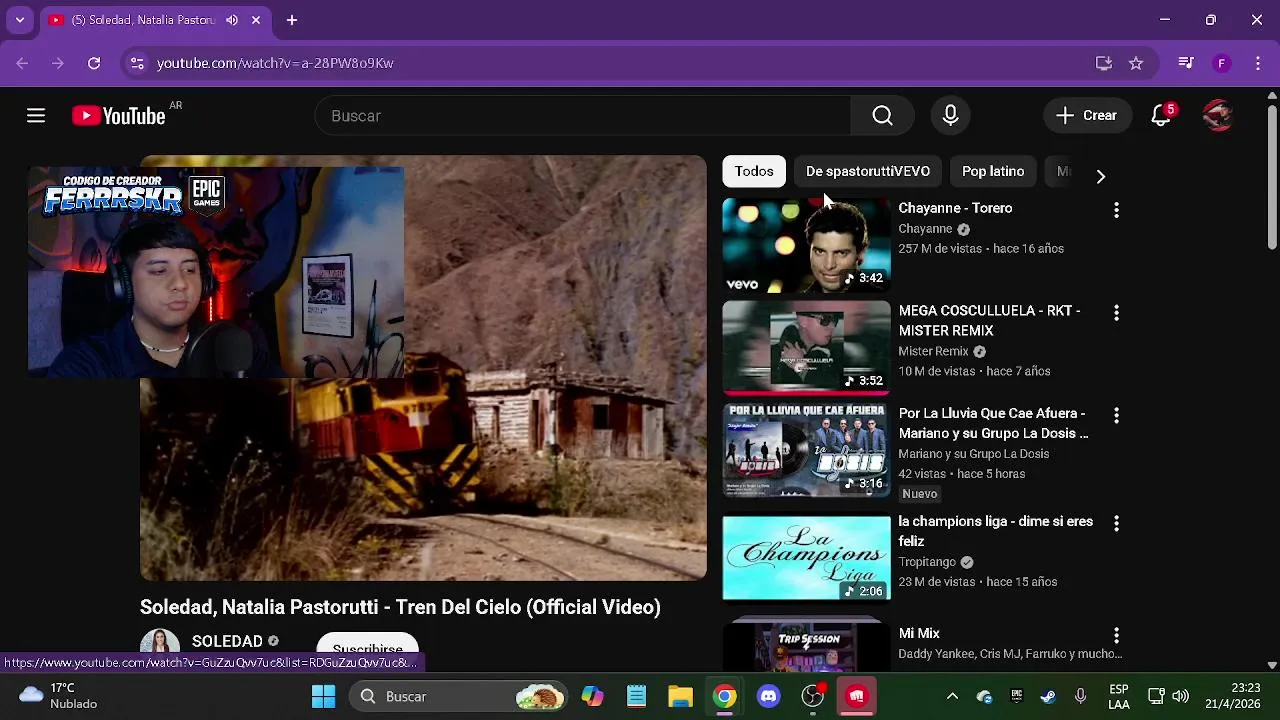
Task: Open Mi Mix playlist title
Action: (919, 633)
